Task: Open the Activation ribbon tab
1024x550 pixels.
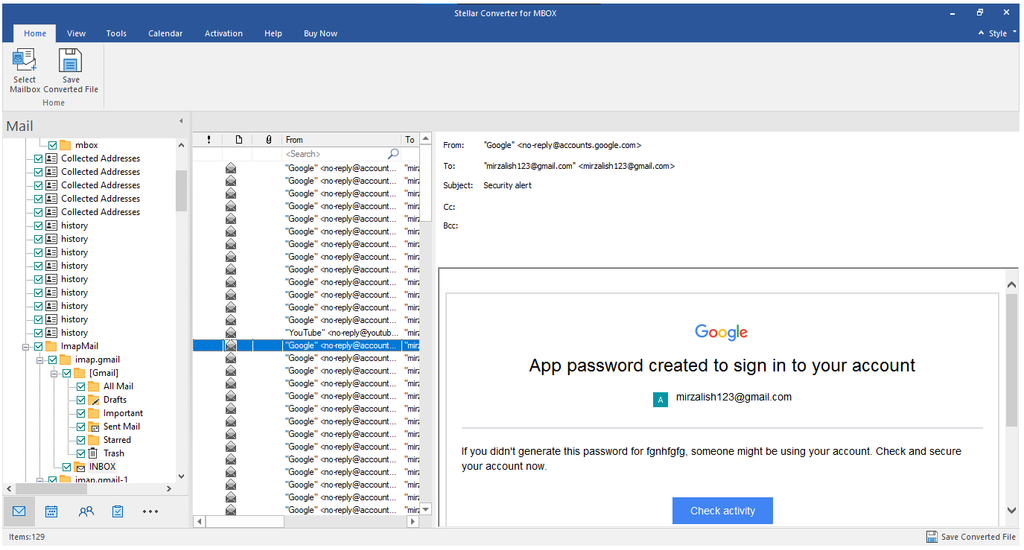Action: point(223,33)
